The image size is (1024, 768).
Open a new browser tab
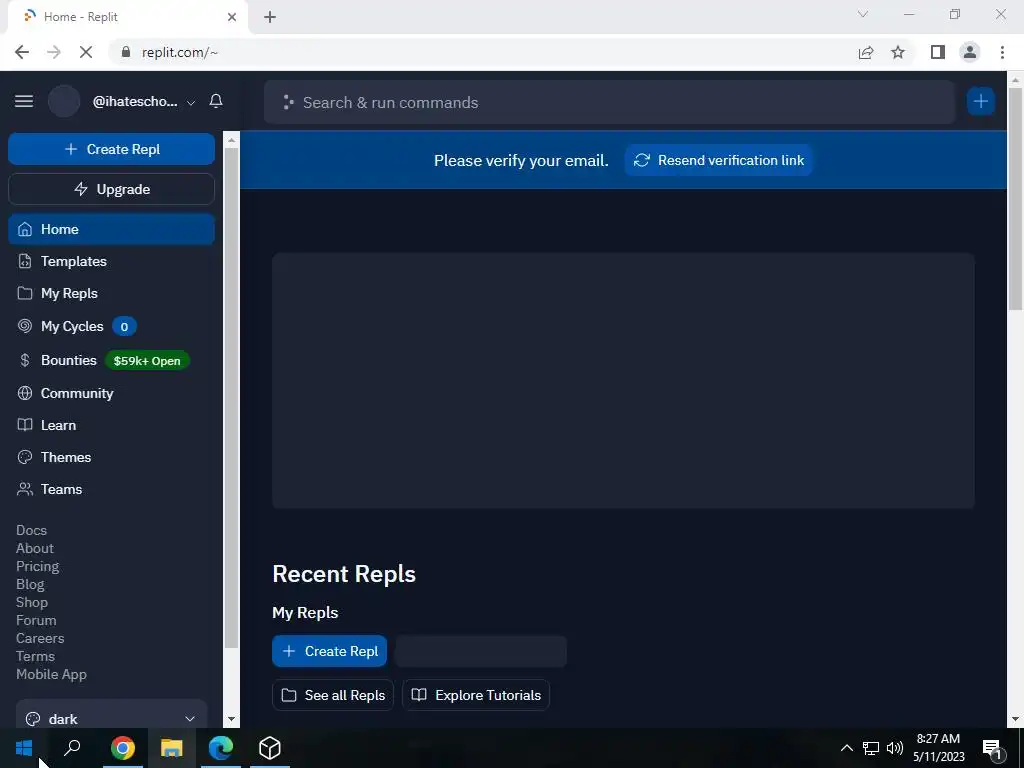270,17
